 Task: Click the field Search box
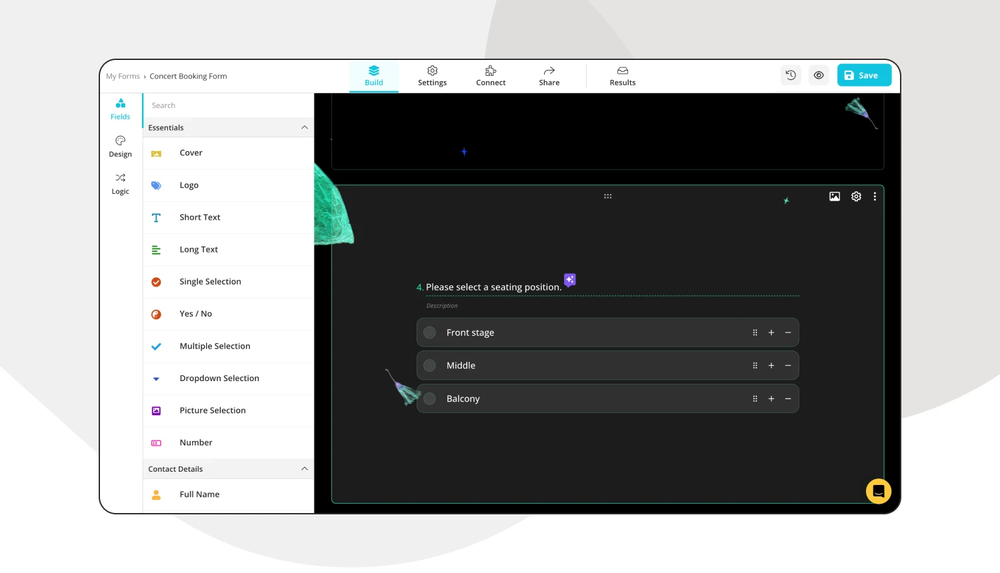(228, 105)
